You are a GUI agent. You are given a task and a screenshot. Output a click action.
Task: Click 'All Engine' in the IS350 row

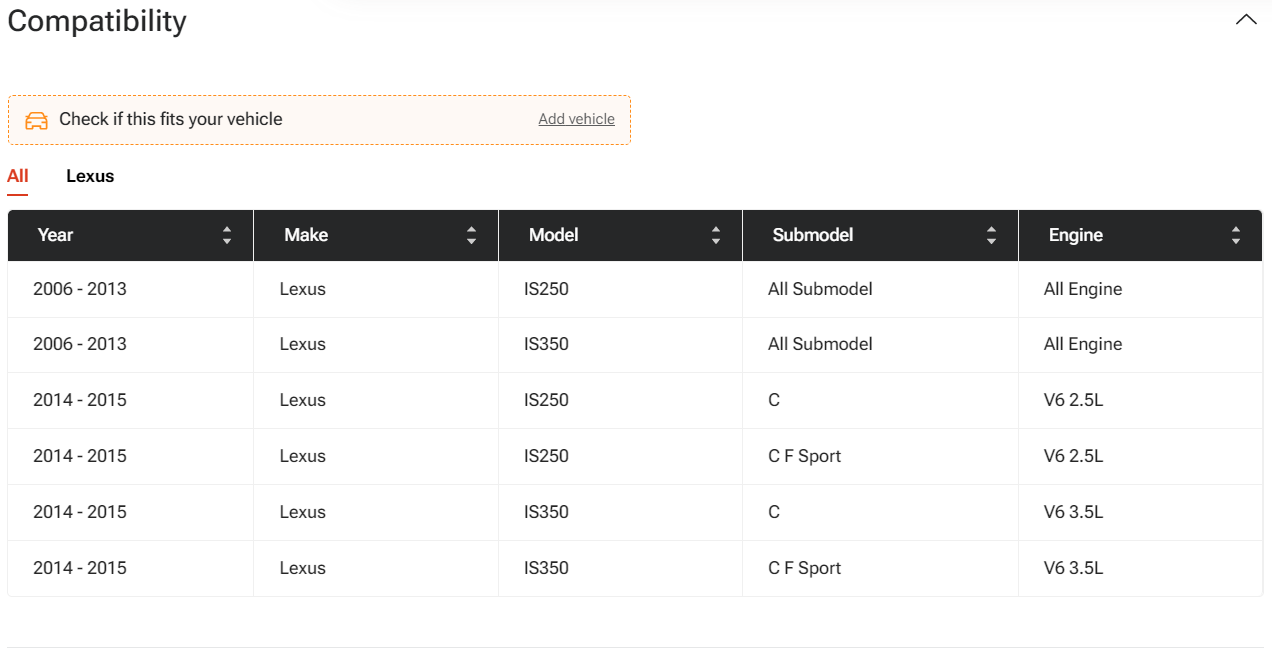(1083, 344)
